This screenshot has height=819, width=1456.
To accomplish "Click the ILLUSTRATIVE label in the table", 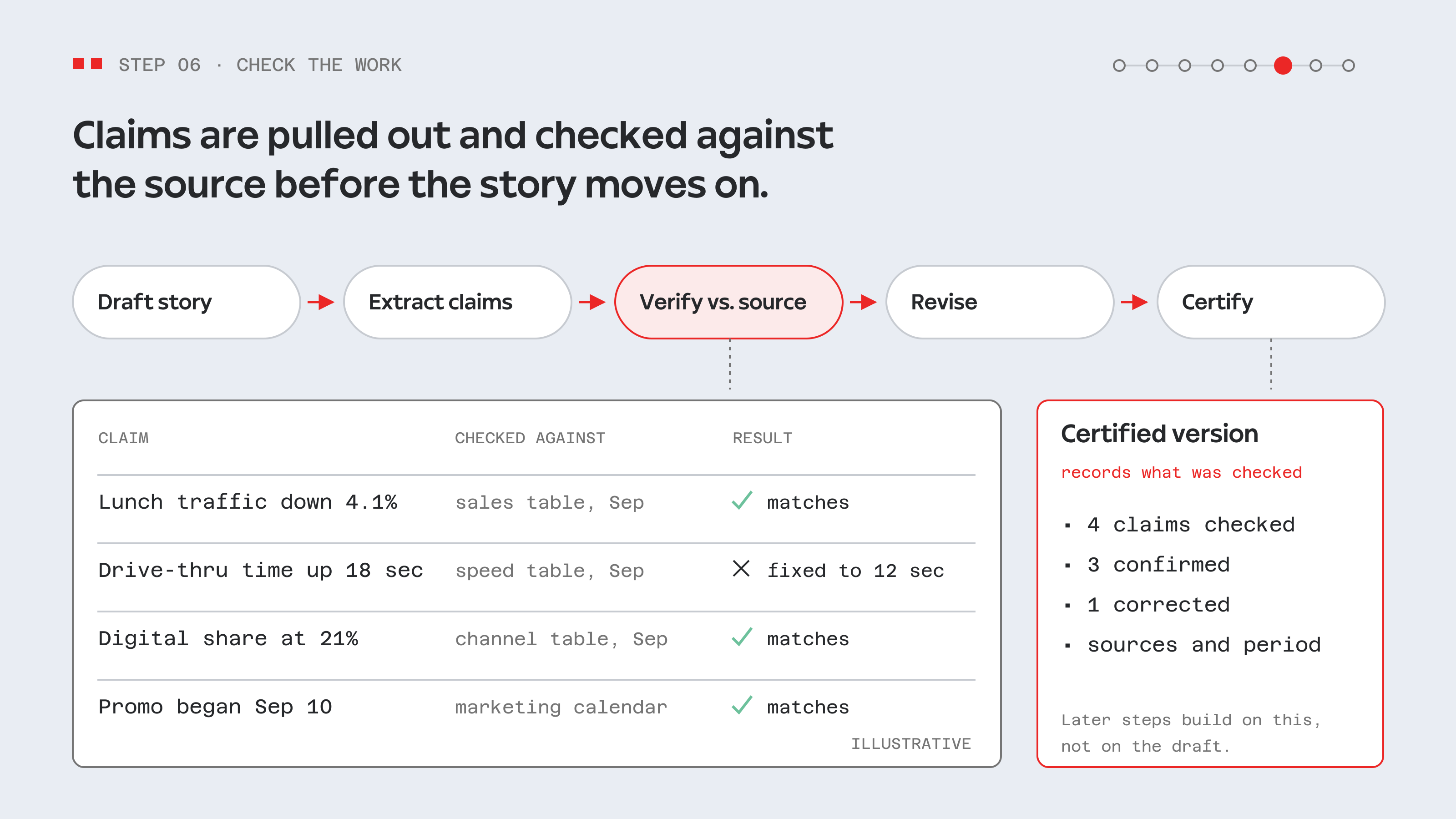I will pos(911,744).
